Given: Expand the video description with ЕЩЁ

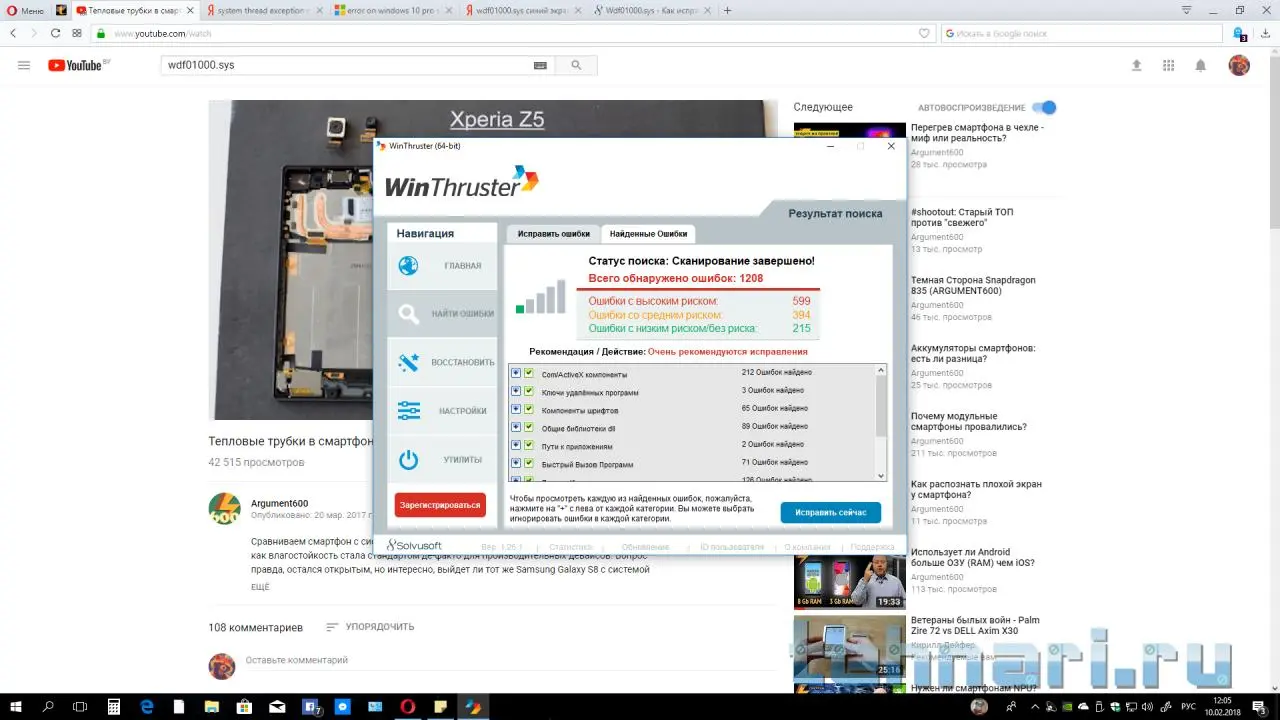Looking at the screenshot, I should 260,587.
